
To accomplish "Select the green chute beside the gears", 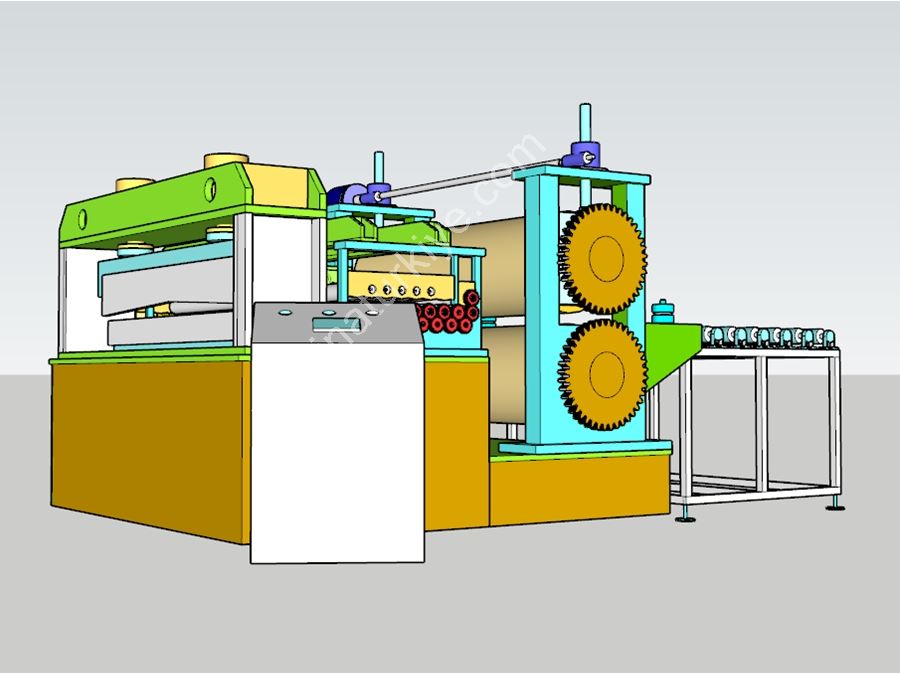I will [x=668, y=355].
